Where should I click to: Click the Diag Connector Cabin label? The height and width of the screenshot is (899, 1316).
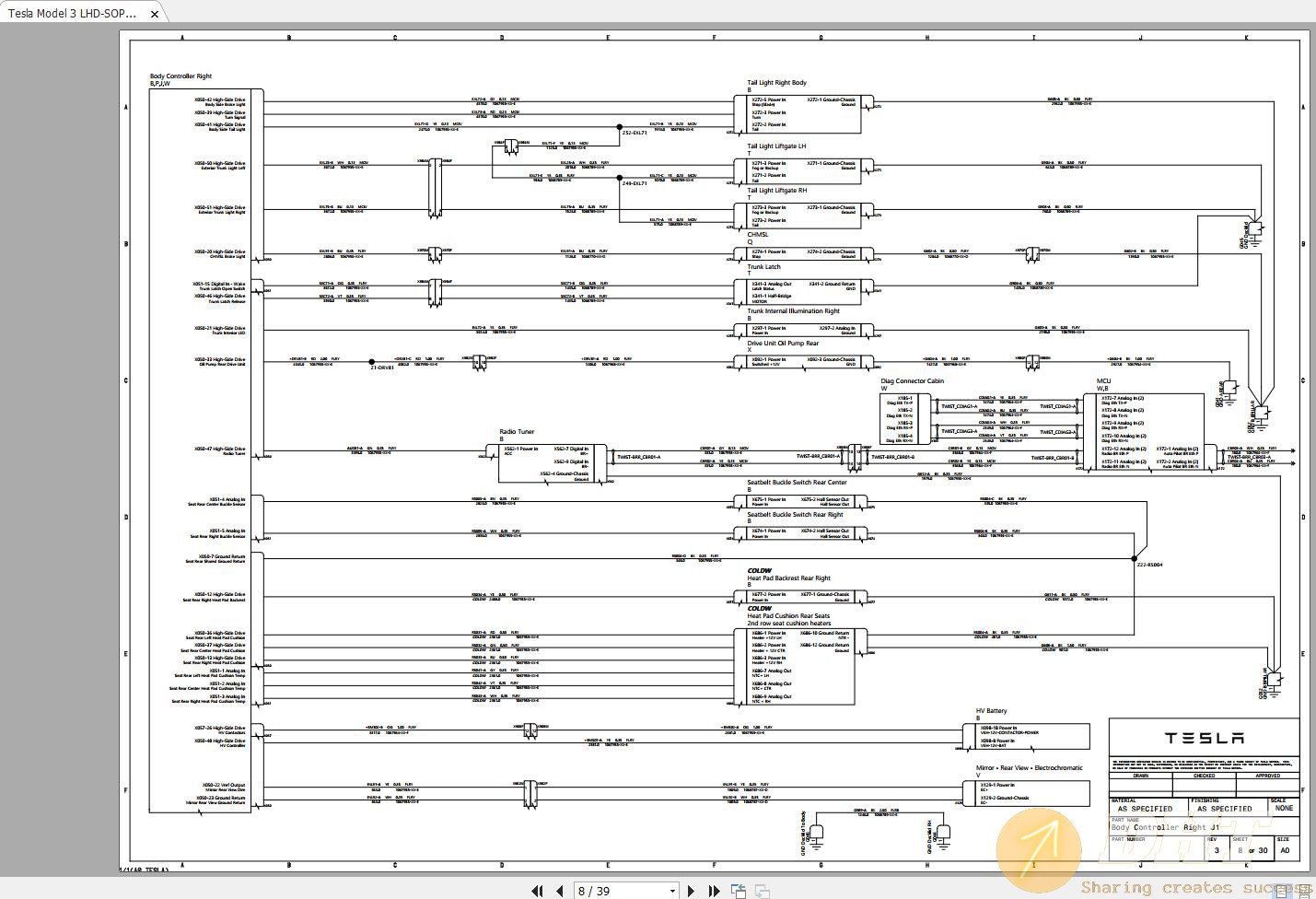(912, 381)
